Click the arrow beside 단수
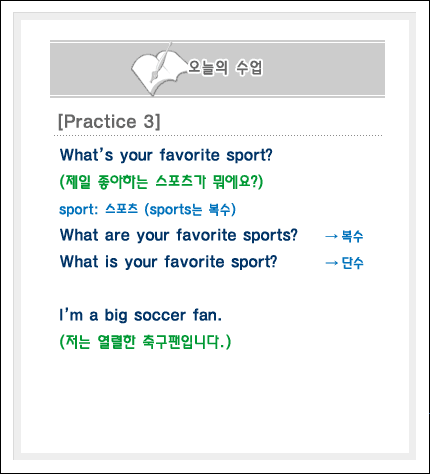The width and height of the screenshot is (430, 474). click(331, 263)
